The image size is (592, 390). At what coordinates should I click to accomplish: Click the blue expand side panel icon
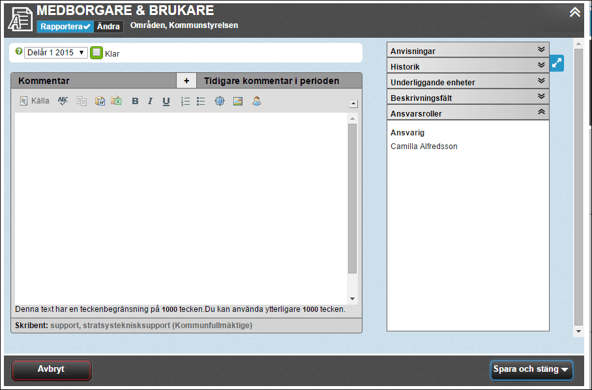point(557,63)
